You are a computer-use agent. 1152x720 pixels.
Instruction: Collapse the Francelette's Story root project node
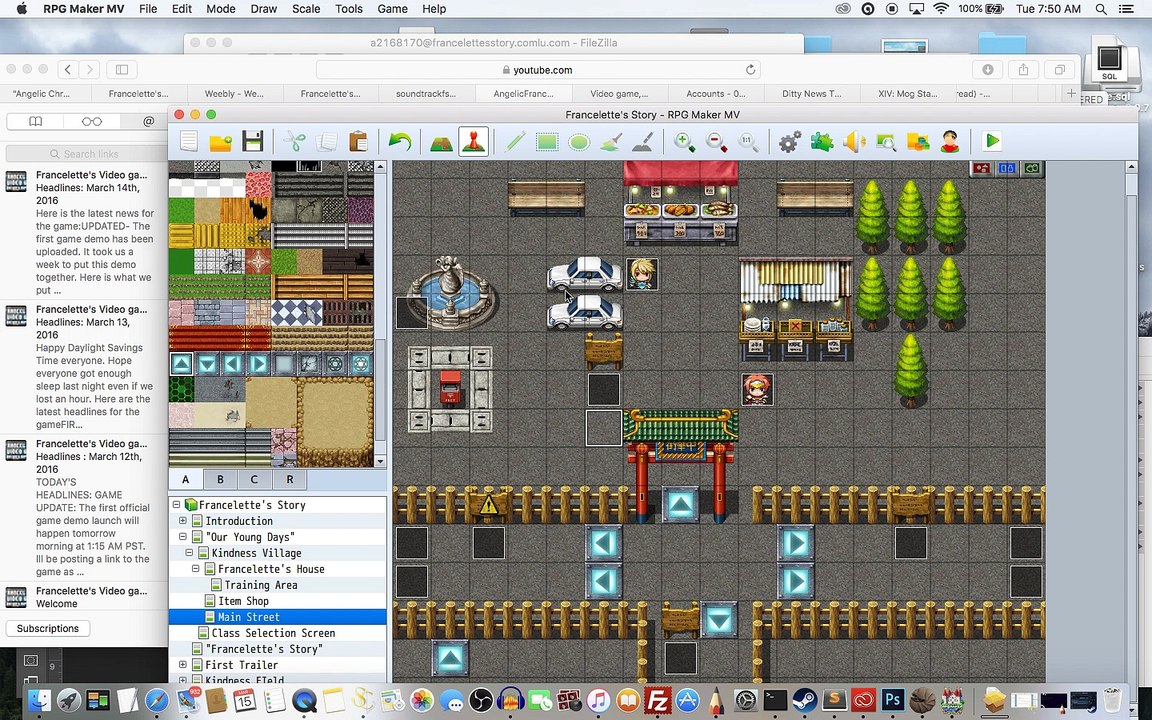176,505
